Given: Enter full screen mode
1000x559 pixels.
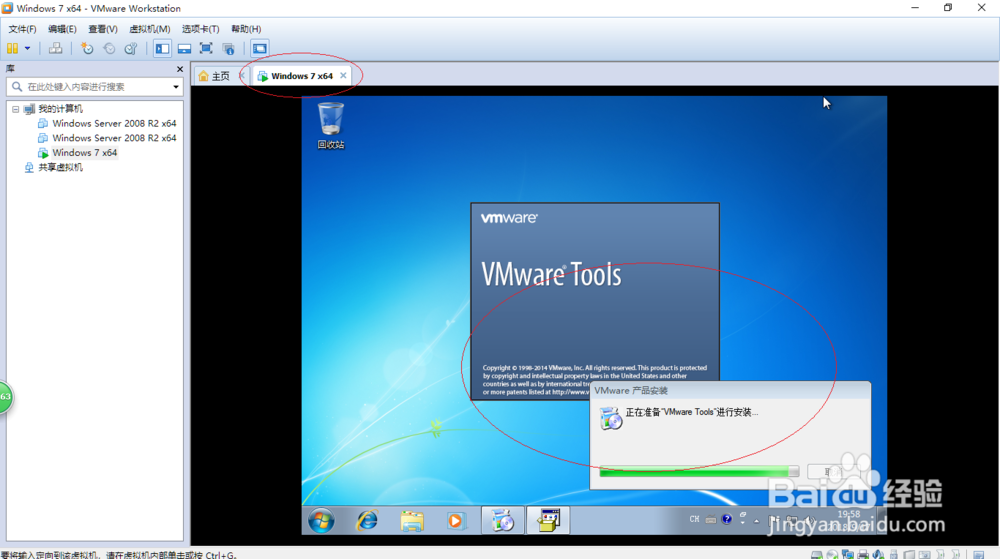Looking at the screenshot, I should pos(206,48).
